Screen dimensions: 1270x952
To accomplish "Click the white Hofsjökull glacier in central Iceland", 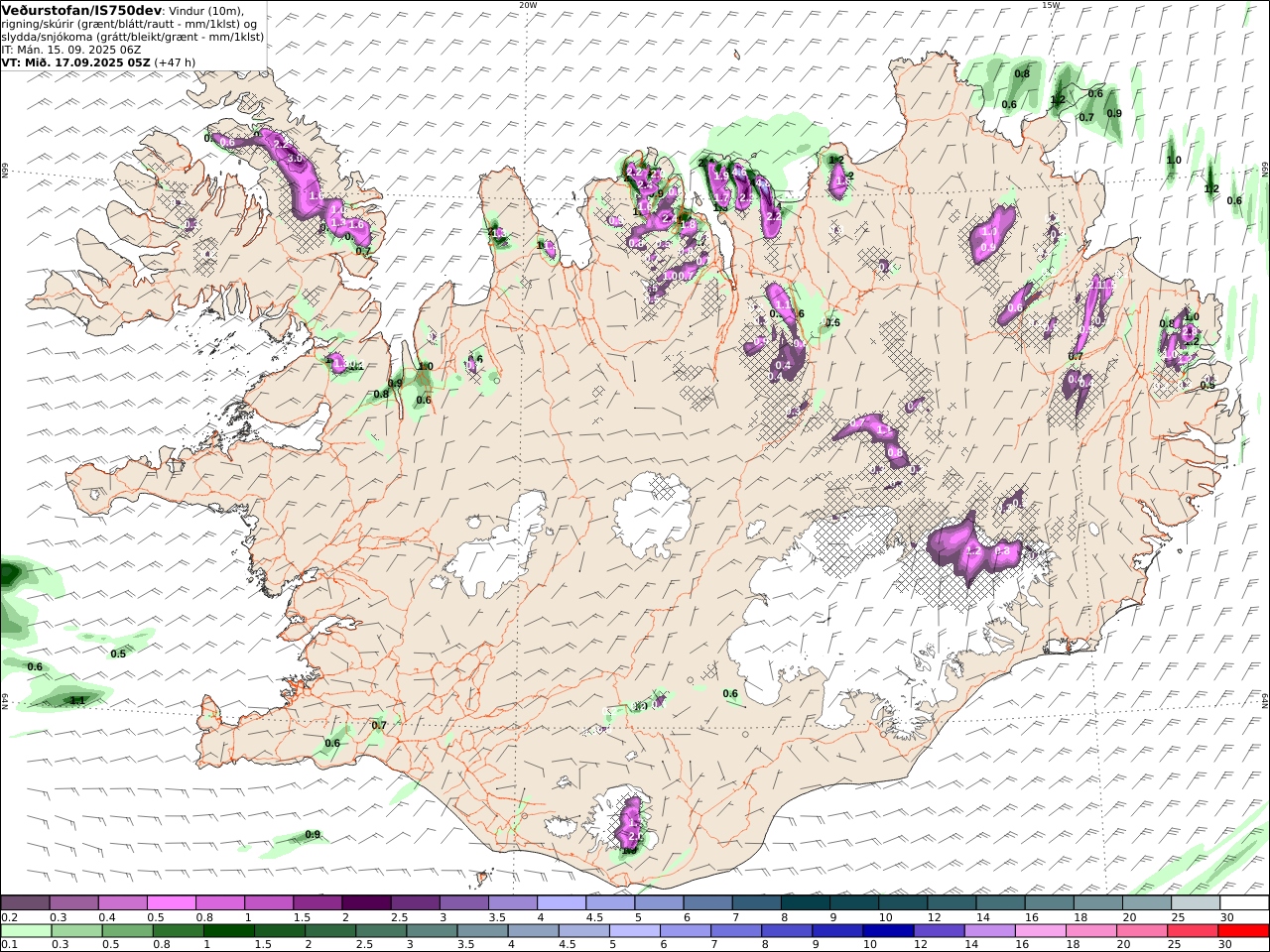I will pyautogui.click(x=653, y=516).
